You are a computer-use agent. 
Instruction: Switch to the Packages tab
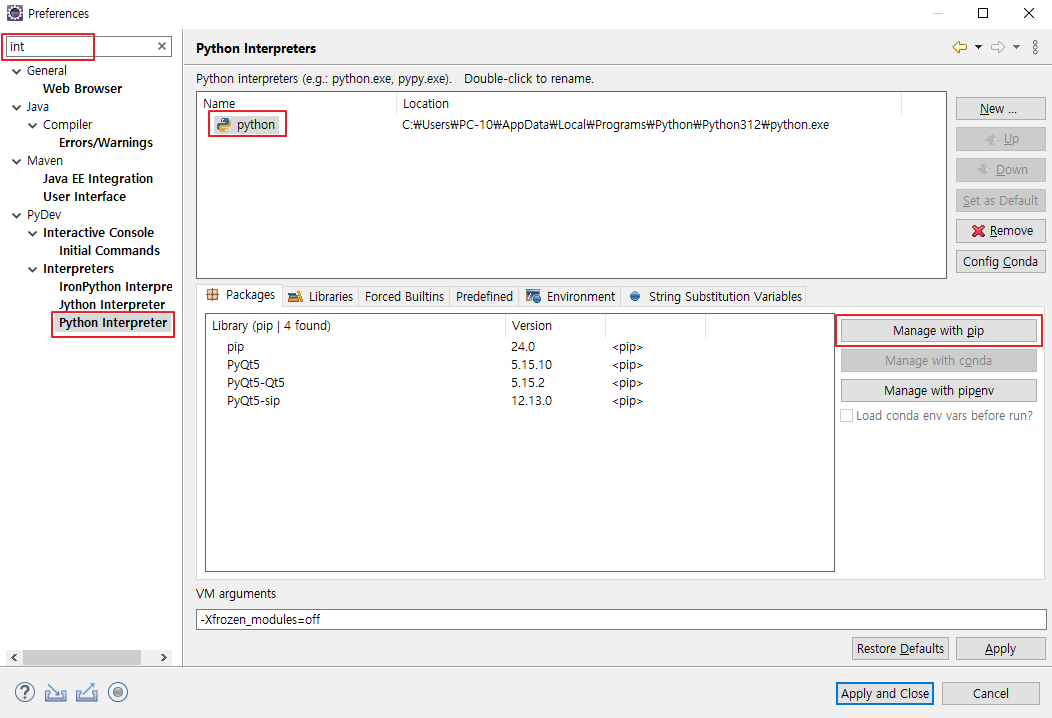pos(240,295)
